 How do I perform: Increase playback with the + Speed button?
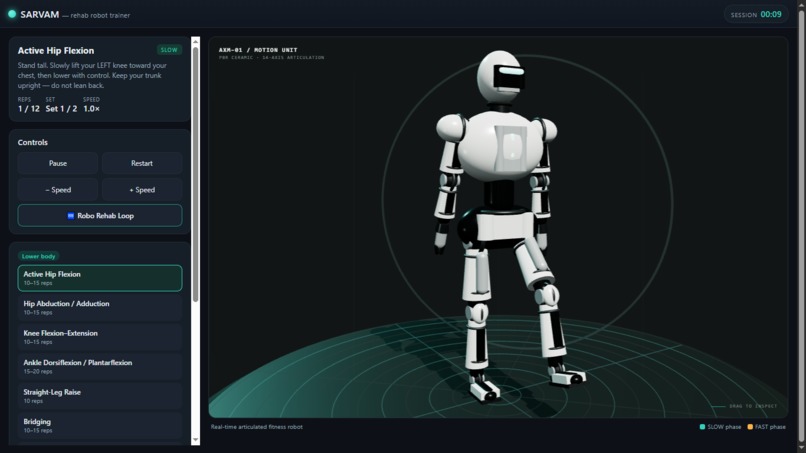142,190
